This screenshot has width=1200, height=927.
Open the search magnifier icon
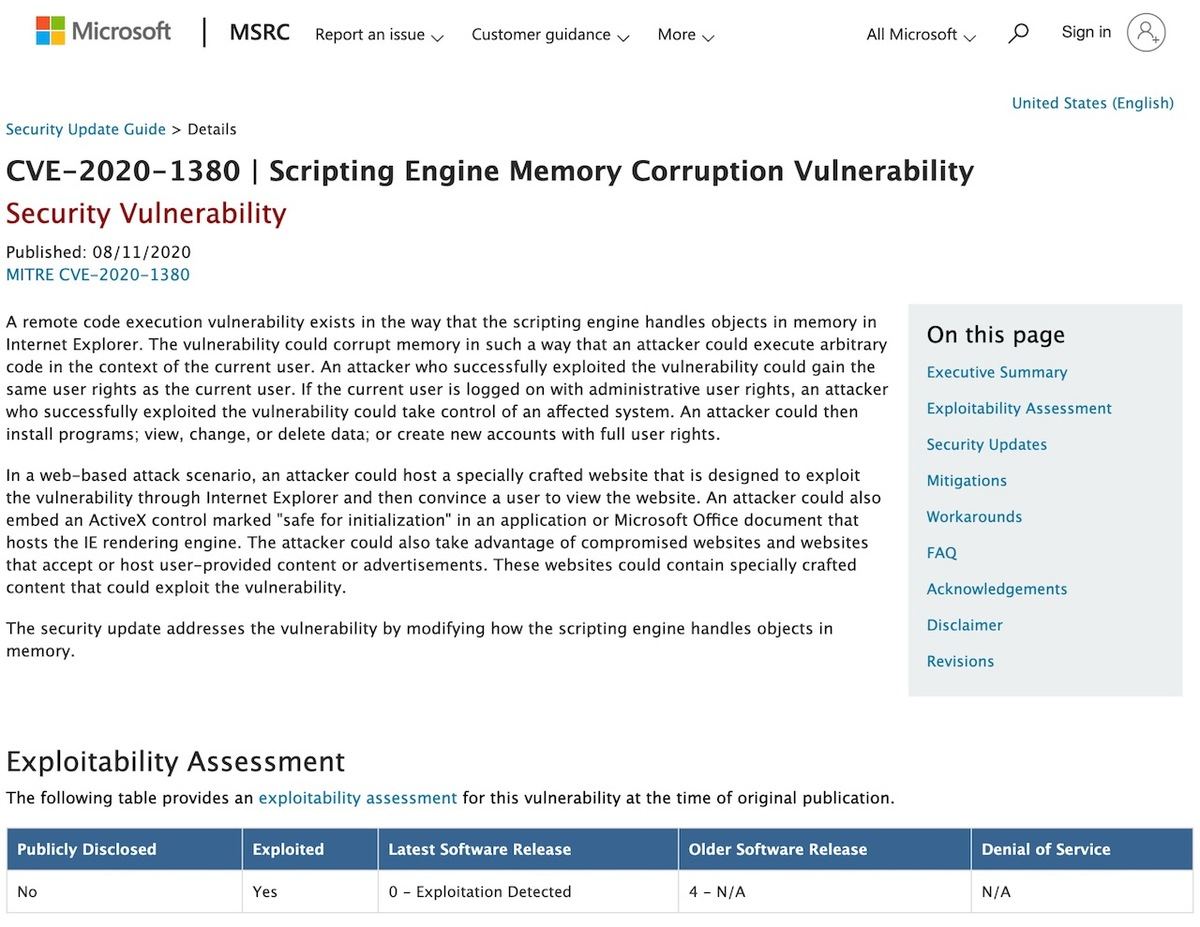pyautogui.click(x=1018, y=34)
